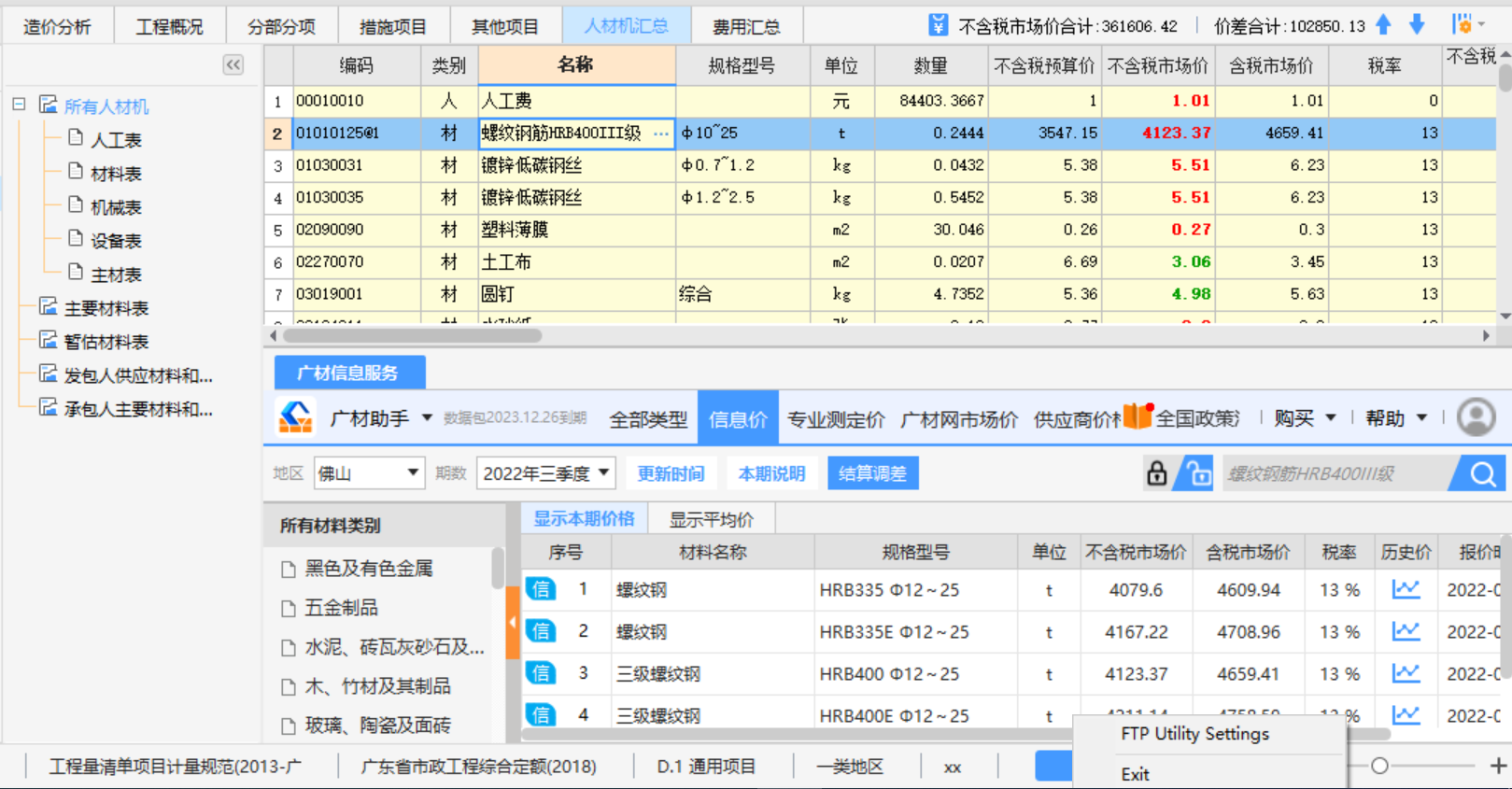Select 材料表 in the tree
This screenshot has height=789, width=1512.
tap(116, 174)
